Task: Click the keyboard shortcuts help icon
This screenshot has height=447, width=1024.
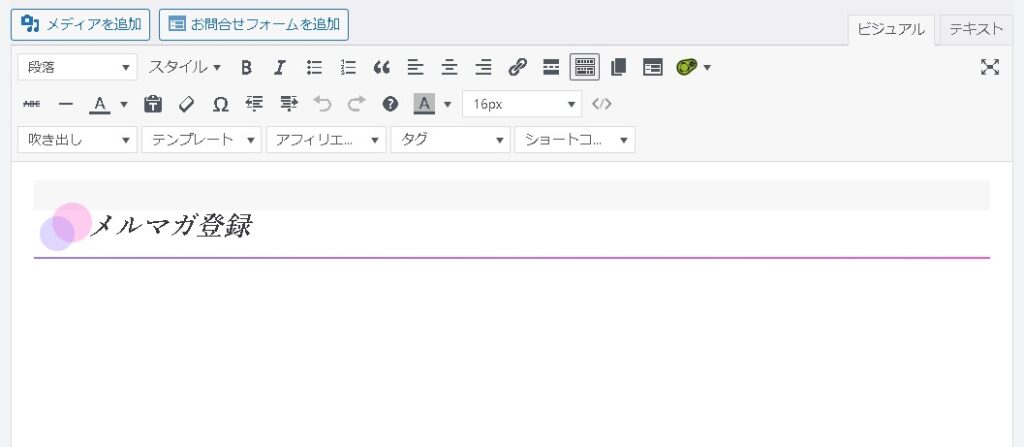Action: coord(390,104)
